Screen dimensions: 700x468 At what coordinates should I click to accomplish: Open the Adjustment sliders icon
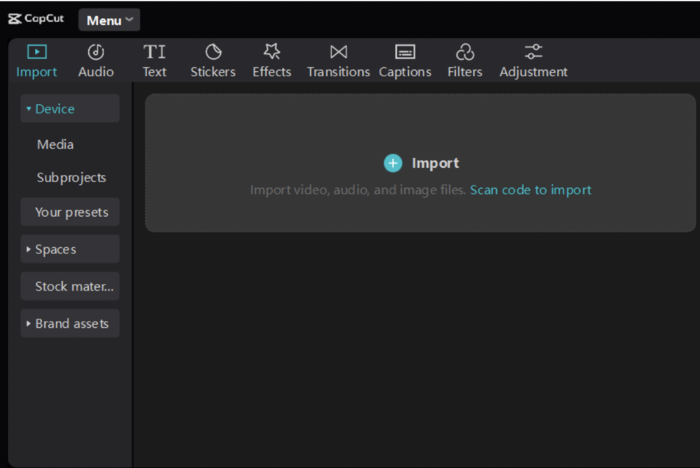[533, 52]
